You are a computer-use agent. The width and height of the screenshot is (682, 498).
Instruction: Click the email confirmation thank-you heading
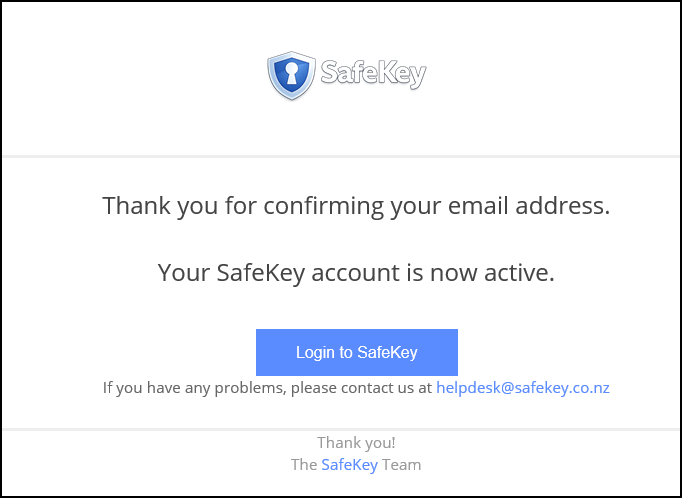tap(356, 207)
